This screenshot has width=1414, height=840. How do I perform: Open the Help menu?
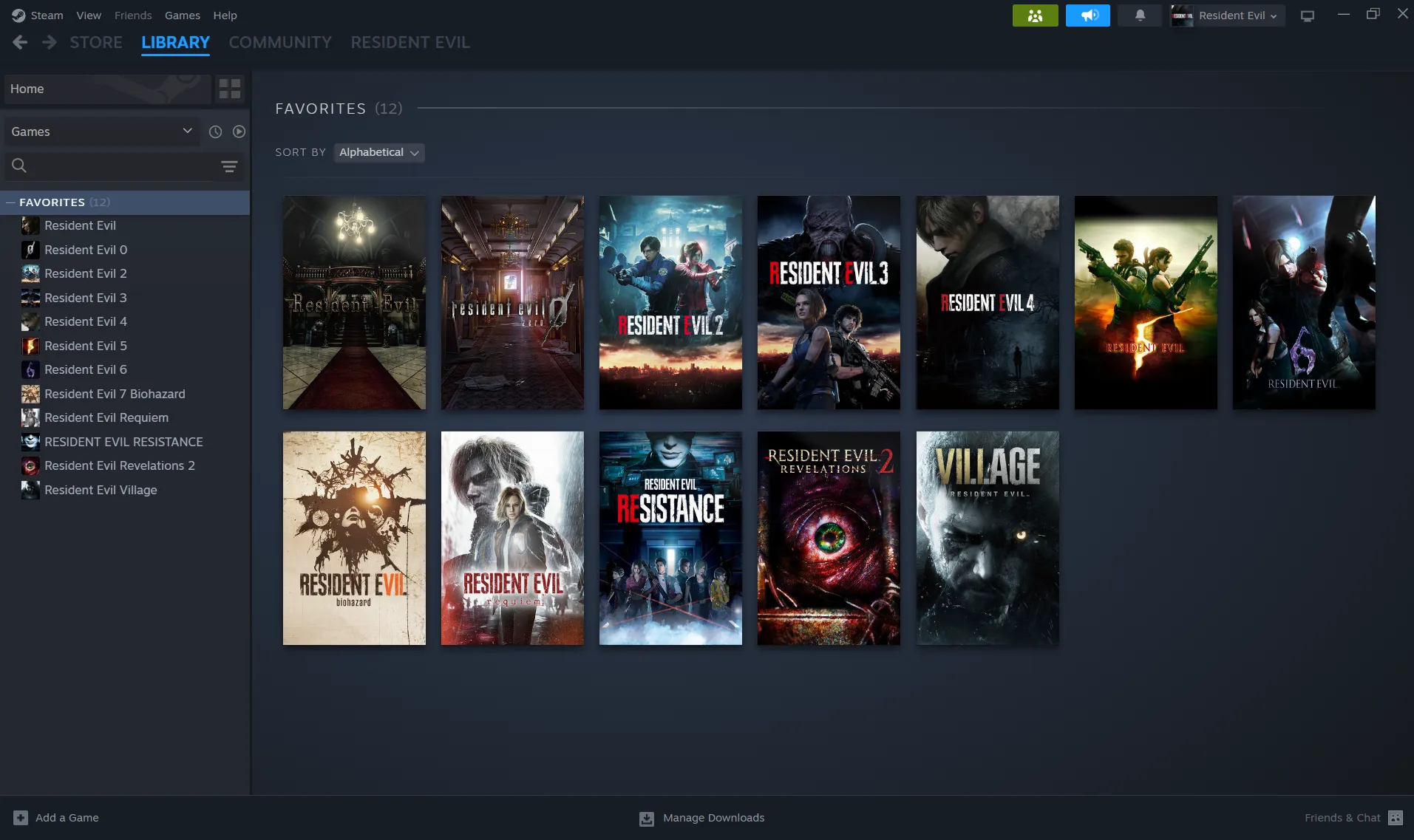click(x=225, y=16)
